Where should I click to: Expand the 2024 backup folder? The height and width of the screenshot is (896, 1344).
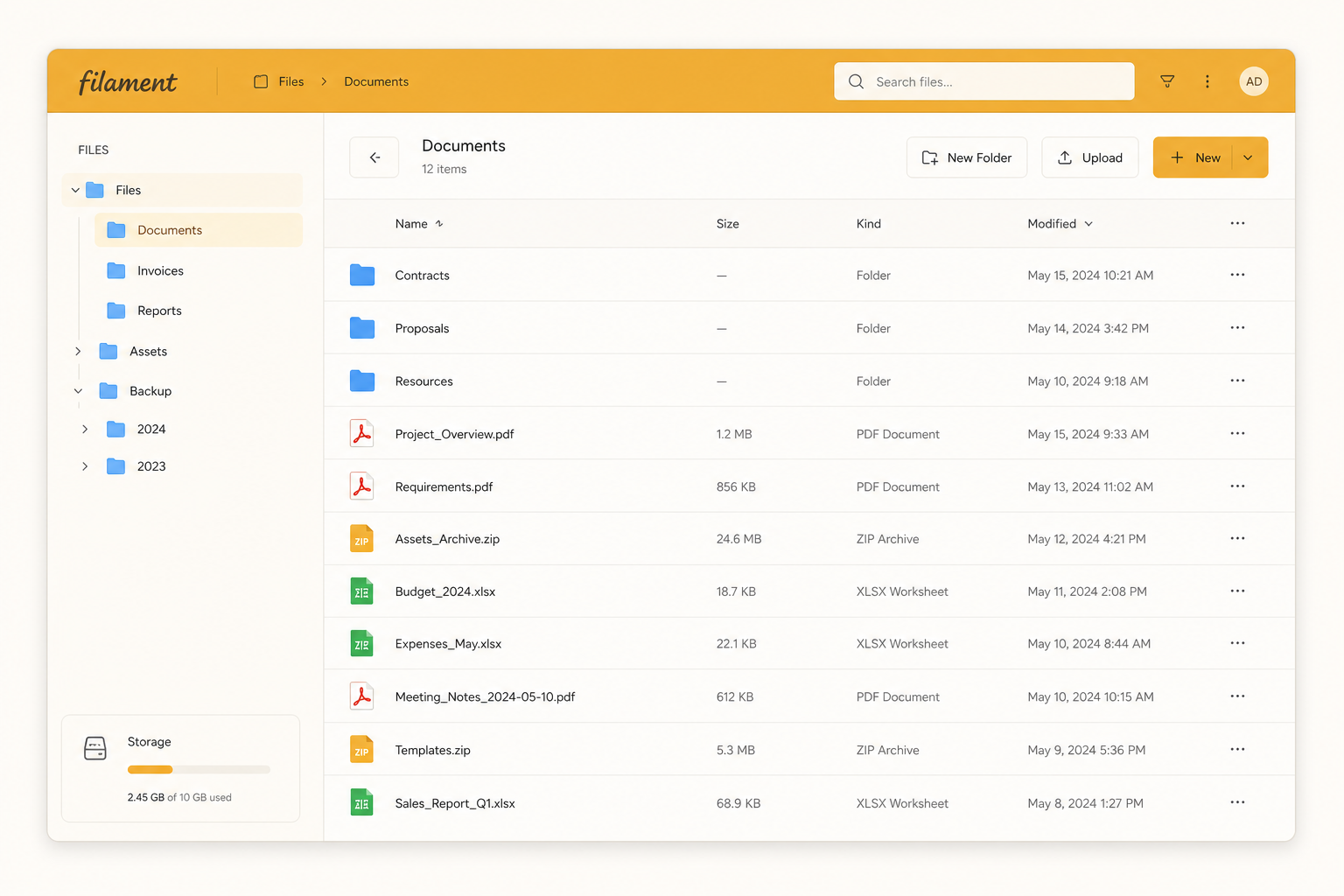tap(85, 429)
